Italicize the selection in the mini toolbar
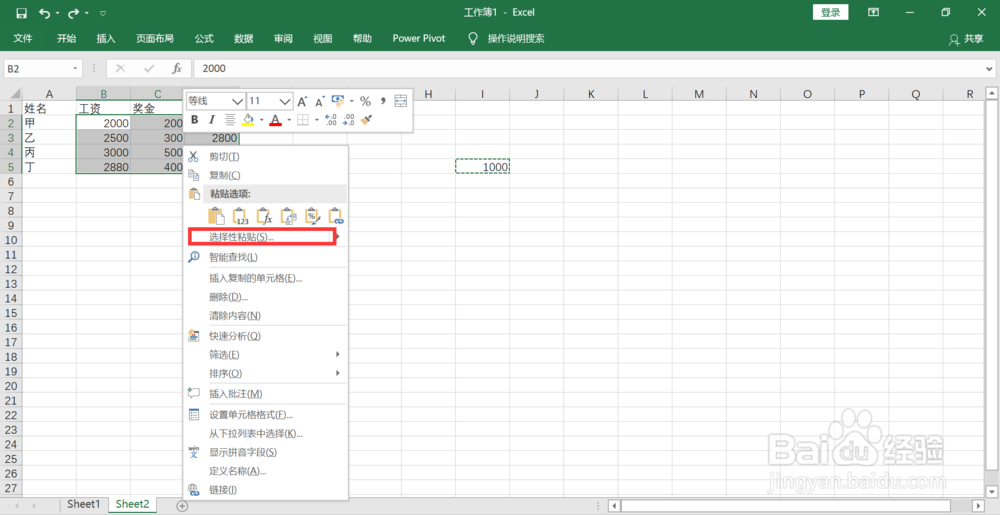The image size is (1000, 515). point(212,119)
